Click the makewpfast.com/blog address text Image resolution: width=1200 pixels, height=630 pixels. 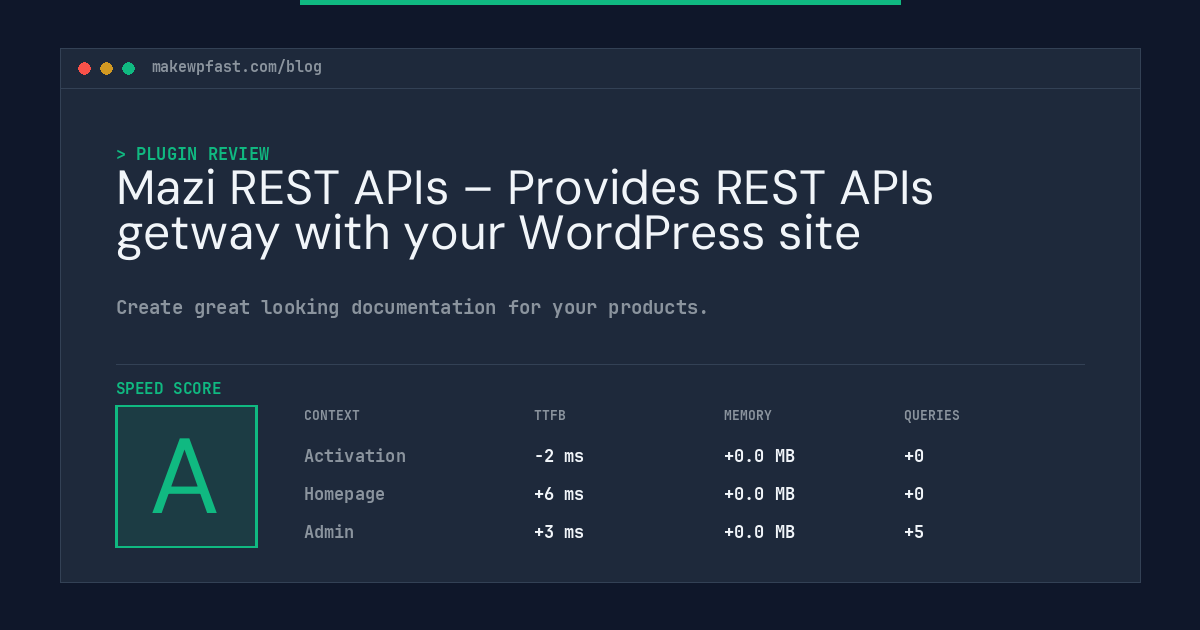(237, 67)
